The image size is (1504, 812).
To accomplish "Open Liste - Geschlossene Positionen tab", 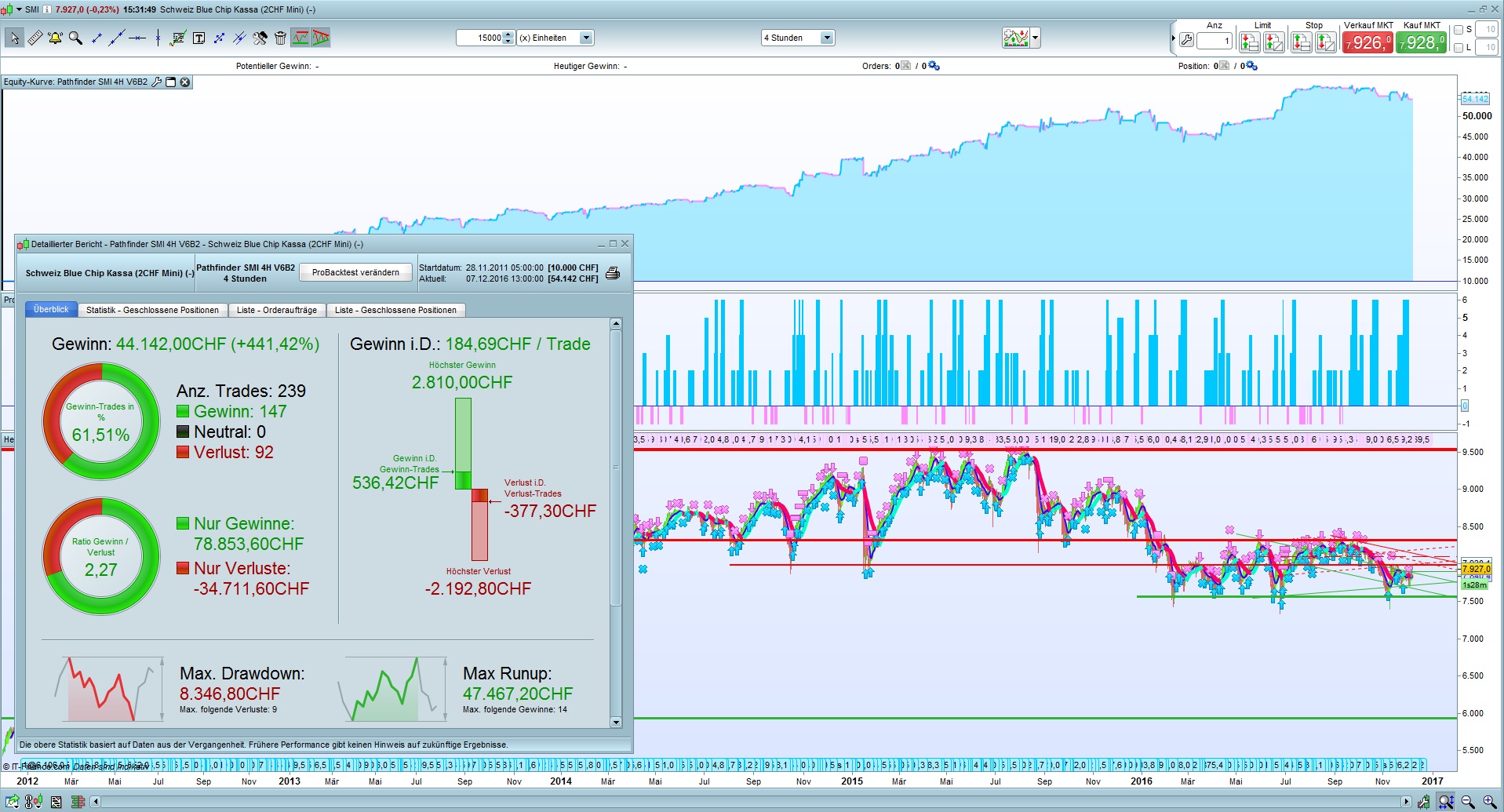I will (x=395, y=310).
